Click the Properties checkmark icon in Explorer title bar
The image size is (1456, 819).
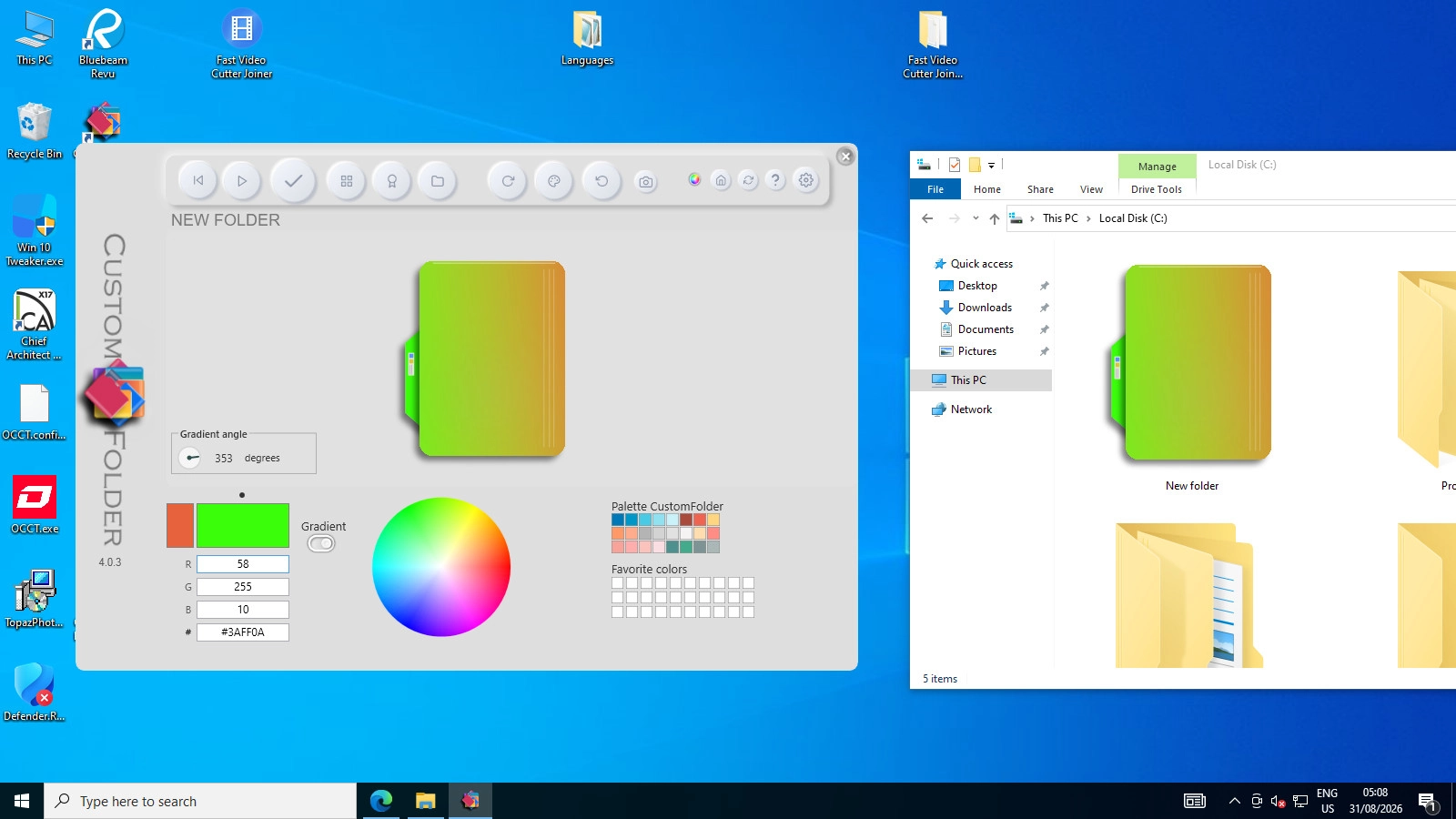point(955,165)
